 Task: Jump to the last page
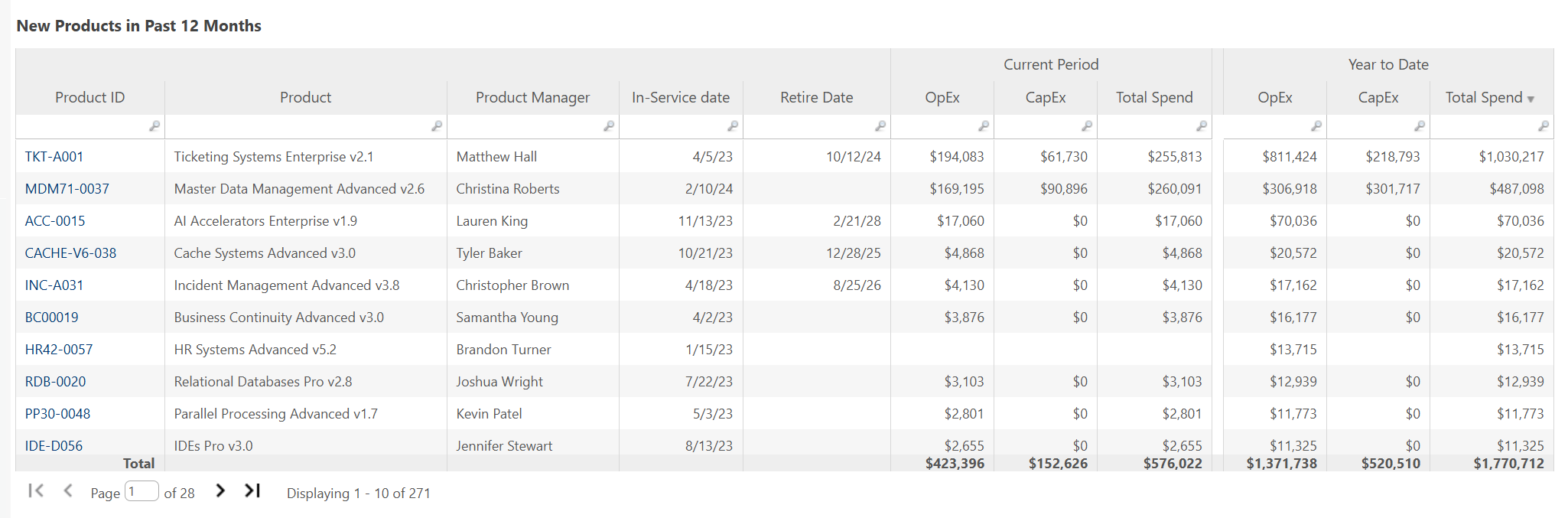pyautogui.click(x=252, y=491)
